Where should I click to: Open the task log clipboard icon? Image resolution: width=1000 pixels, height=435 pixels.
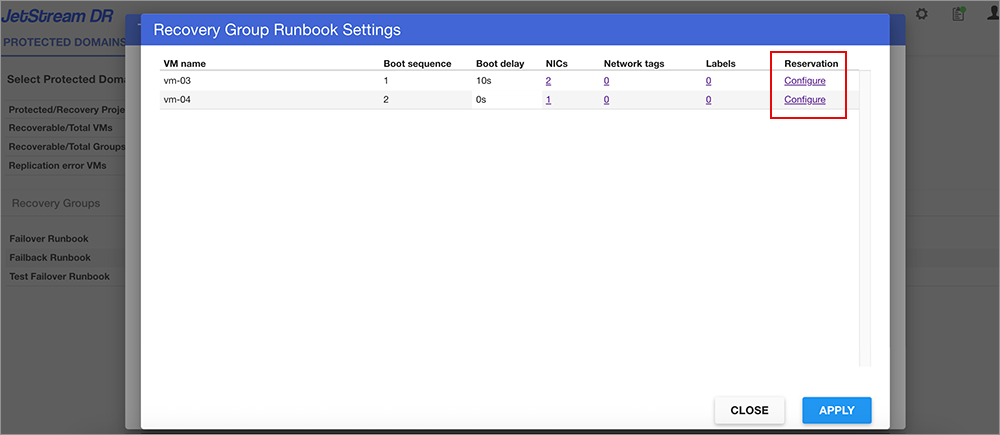[x=958, y=15]
